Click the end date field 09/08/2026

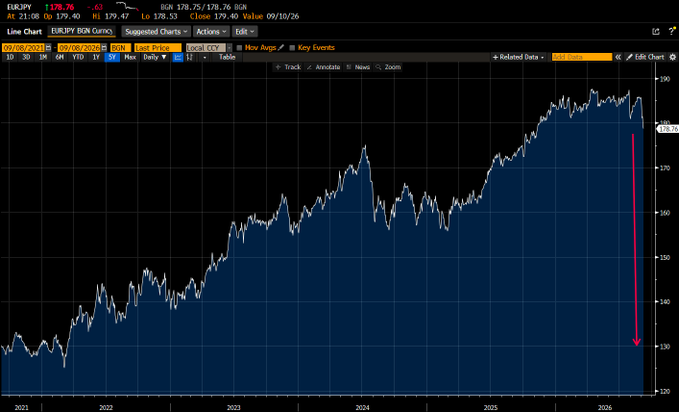[x=79, y=48]
